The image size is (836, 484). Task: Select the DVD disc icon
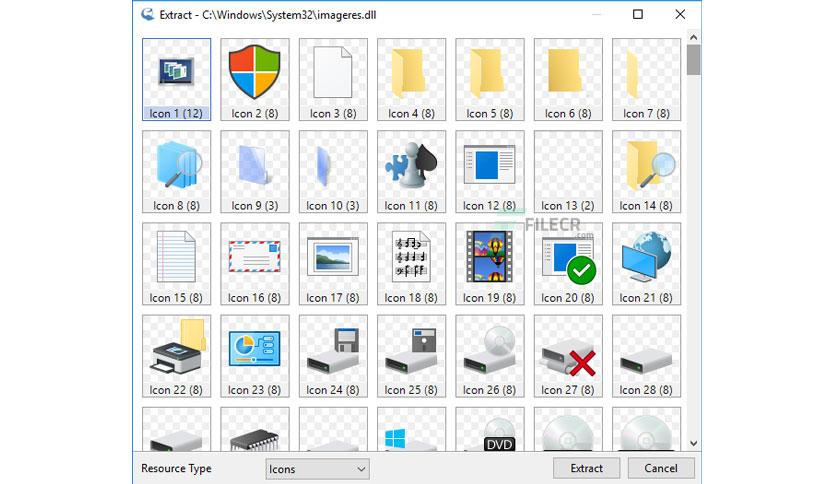[490, 430]
